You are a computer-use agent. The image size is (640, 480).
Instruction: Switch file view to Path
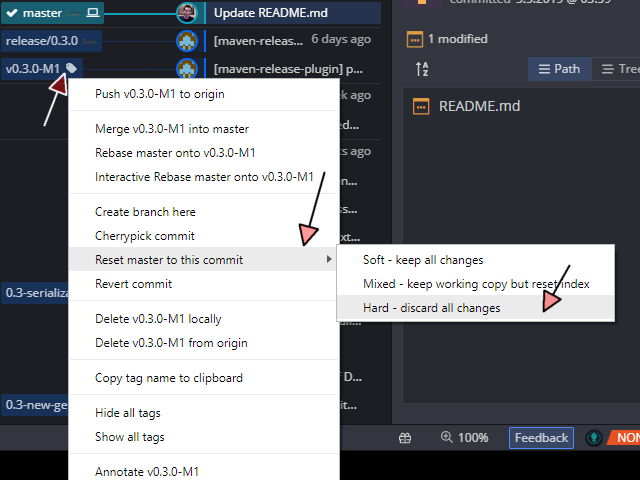[x=559, y=69]
